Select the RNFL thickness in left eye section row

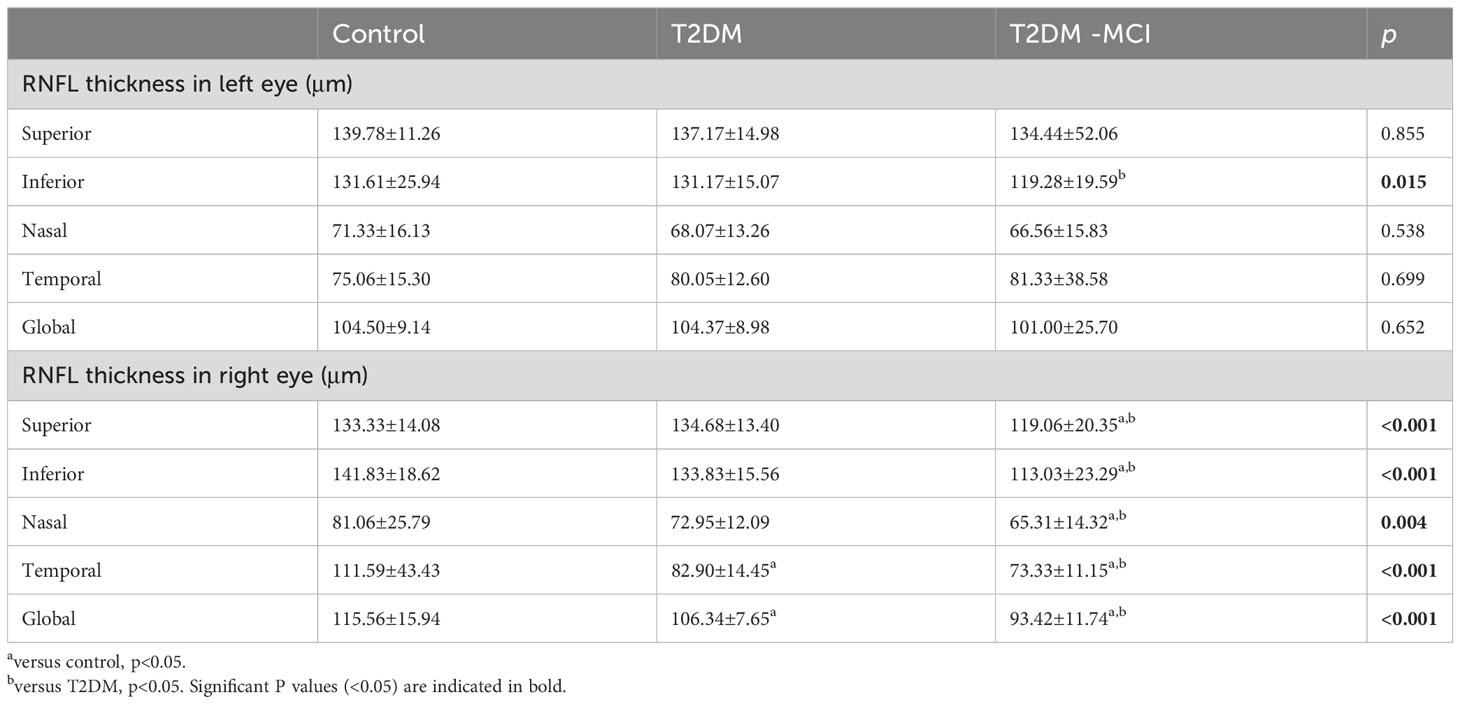tap(730, 84)
